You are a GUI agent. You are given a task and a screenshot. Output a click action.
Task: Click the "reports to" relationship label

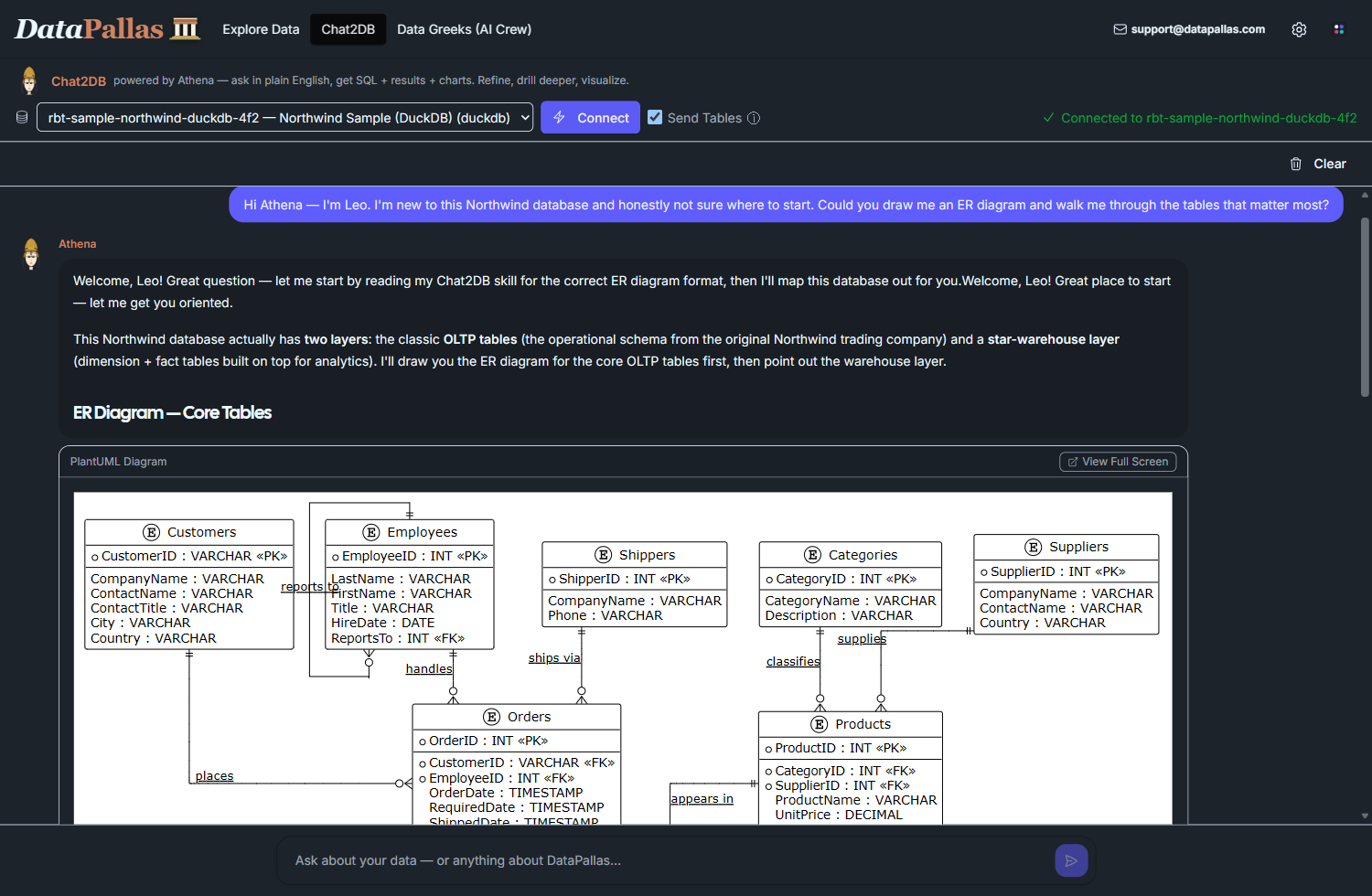[310, 587]
